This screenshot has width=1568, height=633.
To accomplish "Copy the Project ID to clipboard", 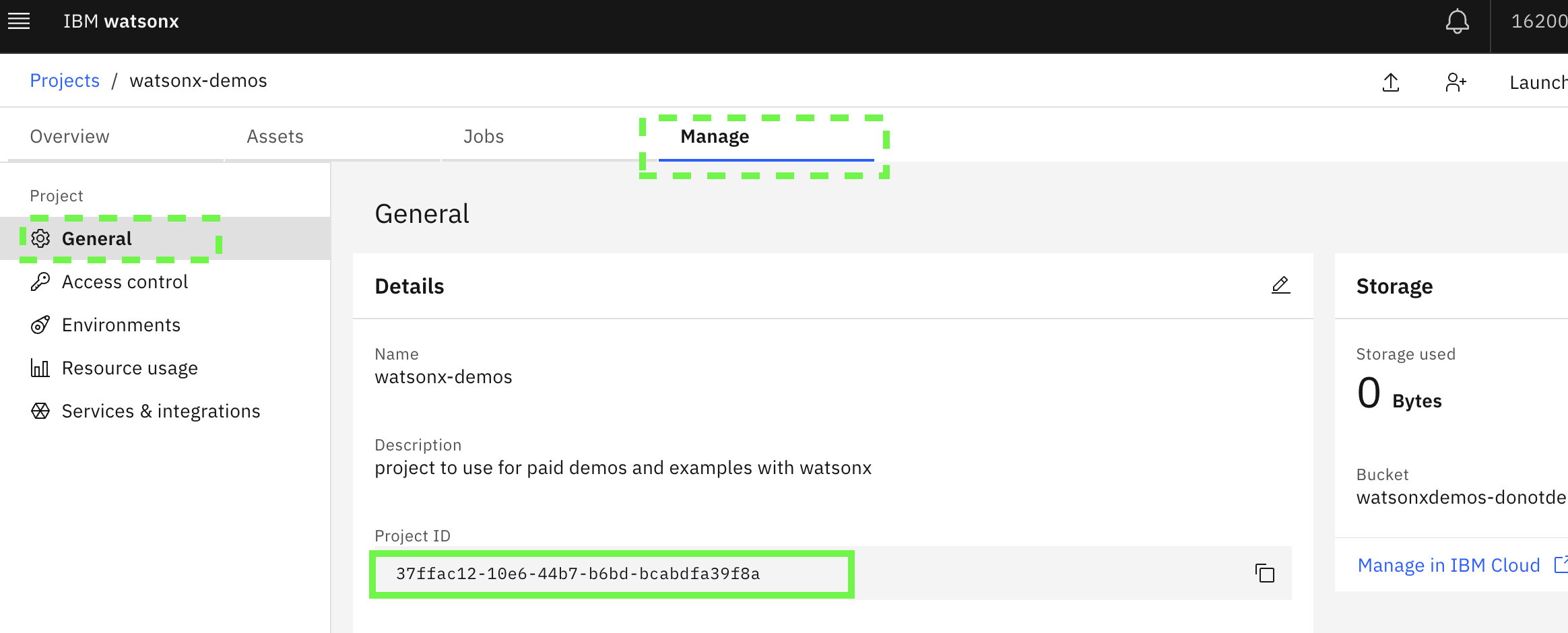I will 1264,573.
